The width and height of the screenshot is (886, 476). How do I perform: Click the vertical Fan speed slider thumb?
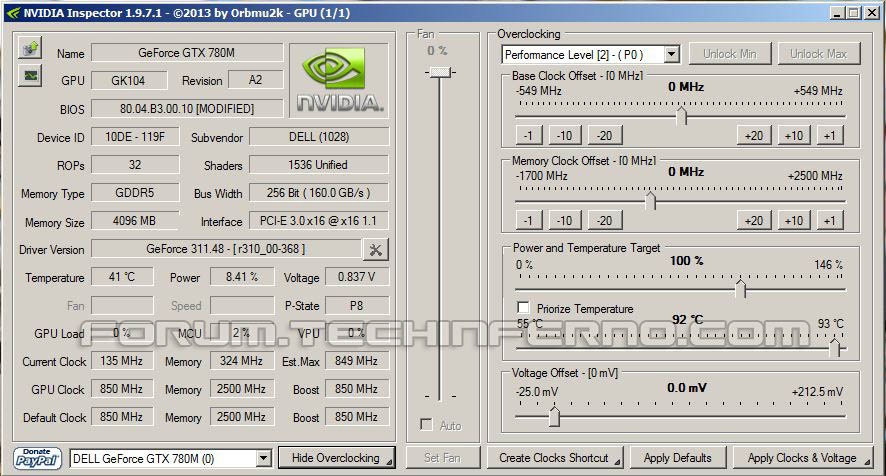pos(440,72)
